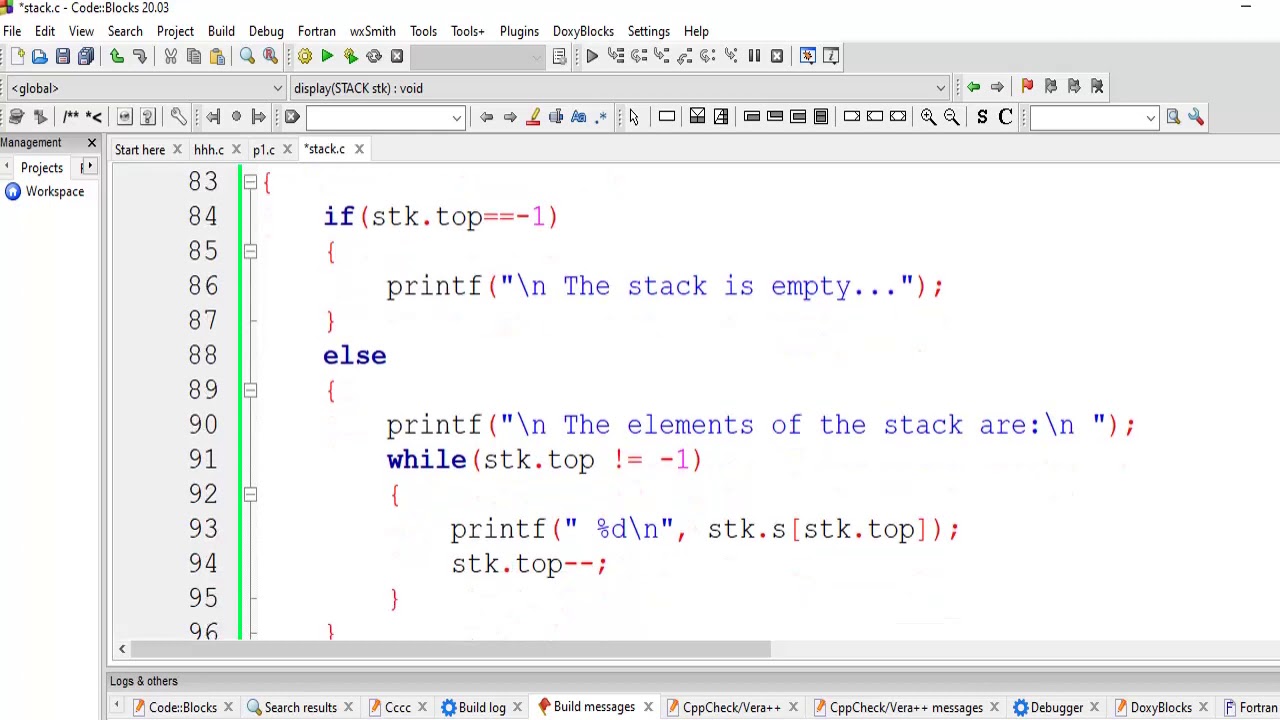Image resolution: width=1280 pixels, height=720 pixels.
Task: Run program with green play icon
Action: (327, 56)
